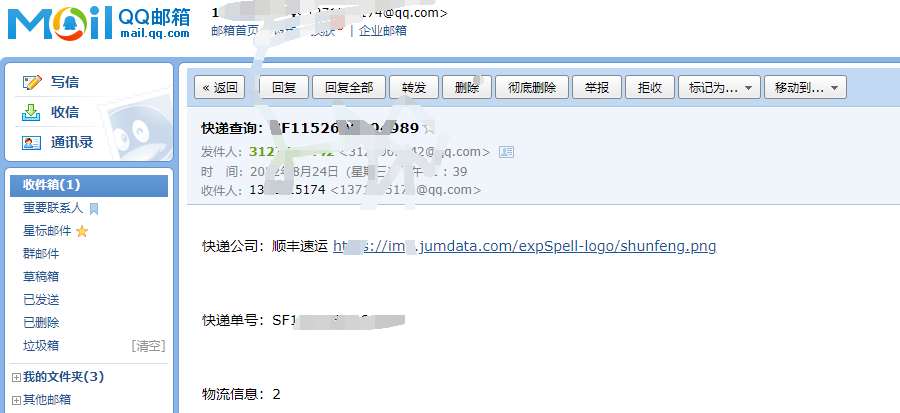Click the QQ Mail logo

pos(98,23)
